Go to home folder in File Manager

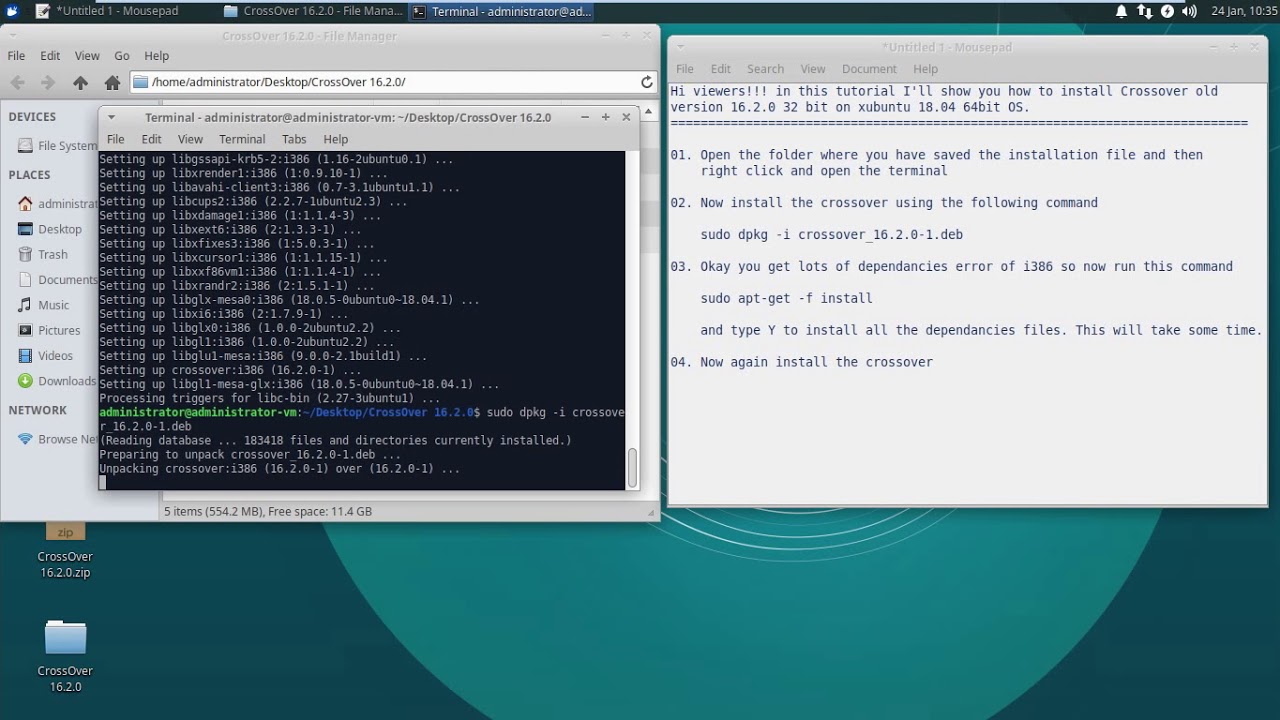[112, 82]
